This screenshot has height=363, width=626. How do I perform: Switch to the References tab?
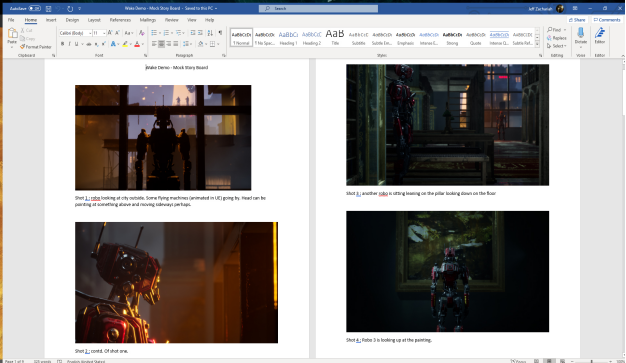[120, 20]
